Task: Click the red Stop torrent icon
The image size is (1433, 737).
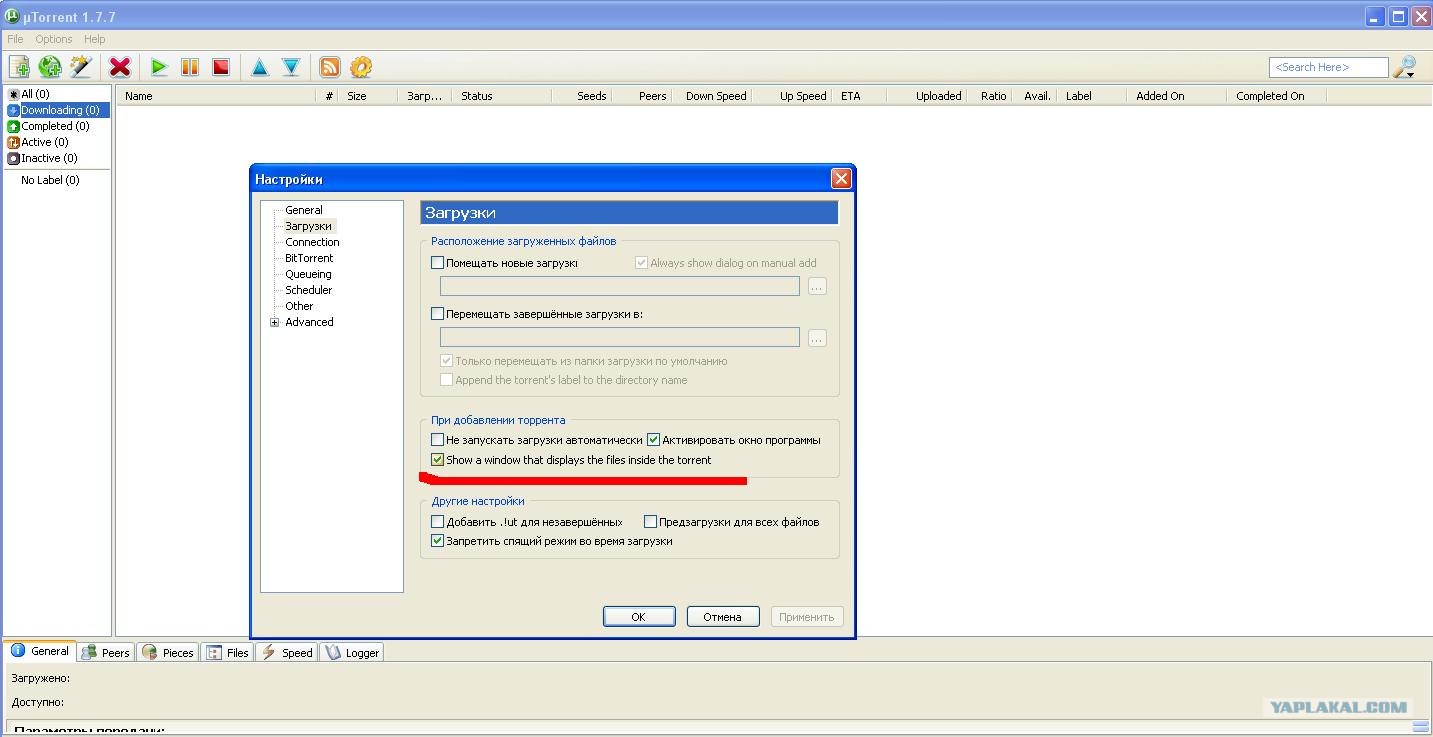Action: tap(221, 67)
